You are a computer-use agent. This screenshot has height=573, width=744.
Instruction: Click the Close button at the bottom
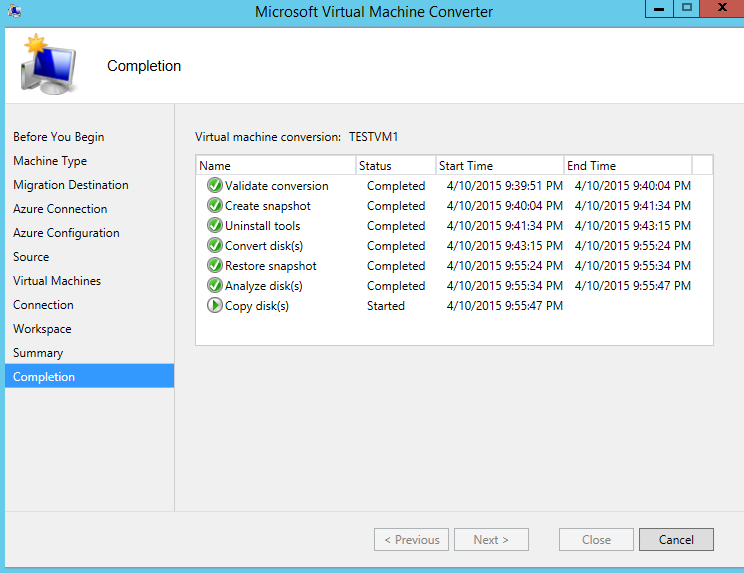click(596, 540)
